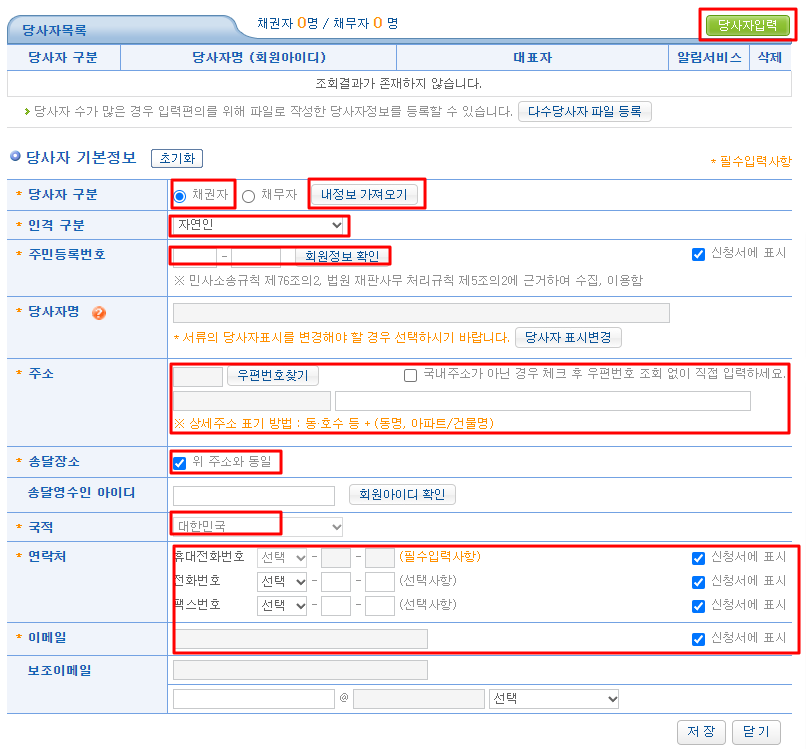806x749 pixels.
Task: Click the 당사자명 help question icon
Action: (x=99, y=313)
